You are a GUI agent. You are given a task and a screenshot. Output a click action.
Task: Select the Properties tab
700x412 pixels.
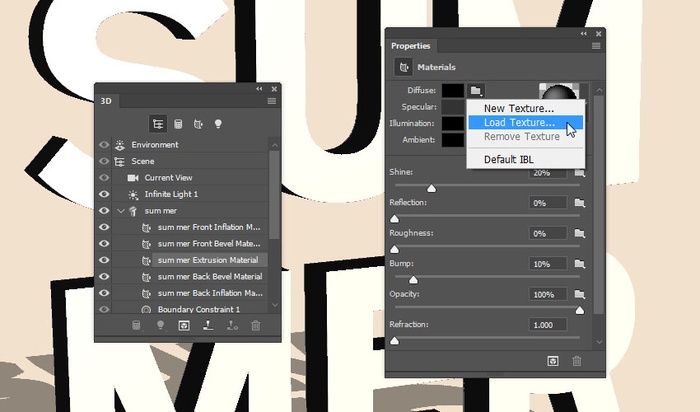coord(411,46)
